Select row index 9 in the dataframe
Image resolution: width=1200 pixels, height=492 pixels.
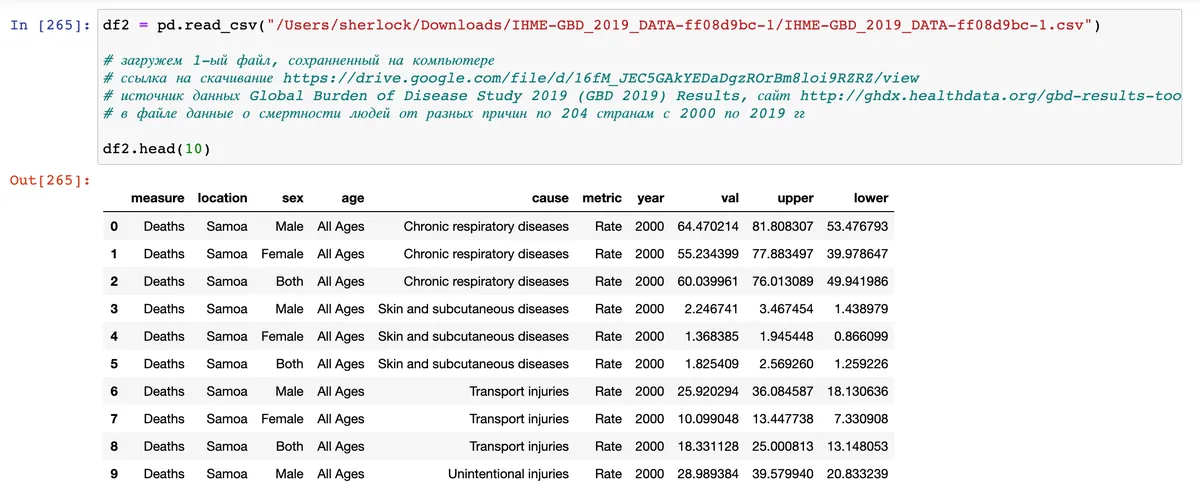(x=115, y=473)
